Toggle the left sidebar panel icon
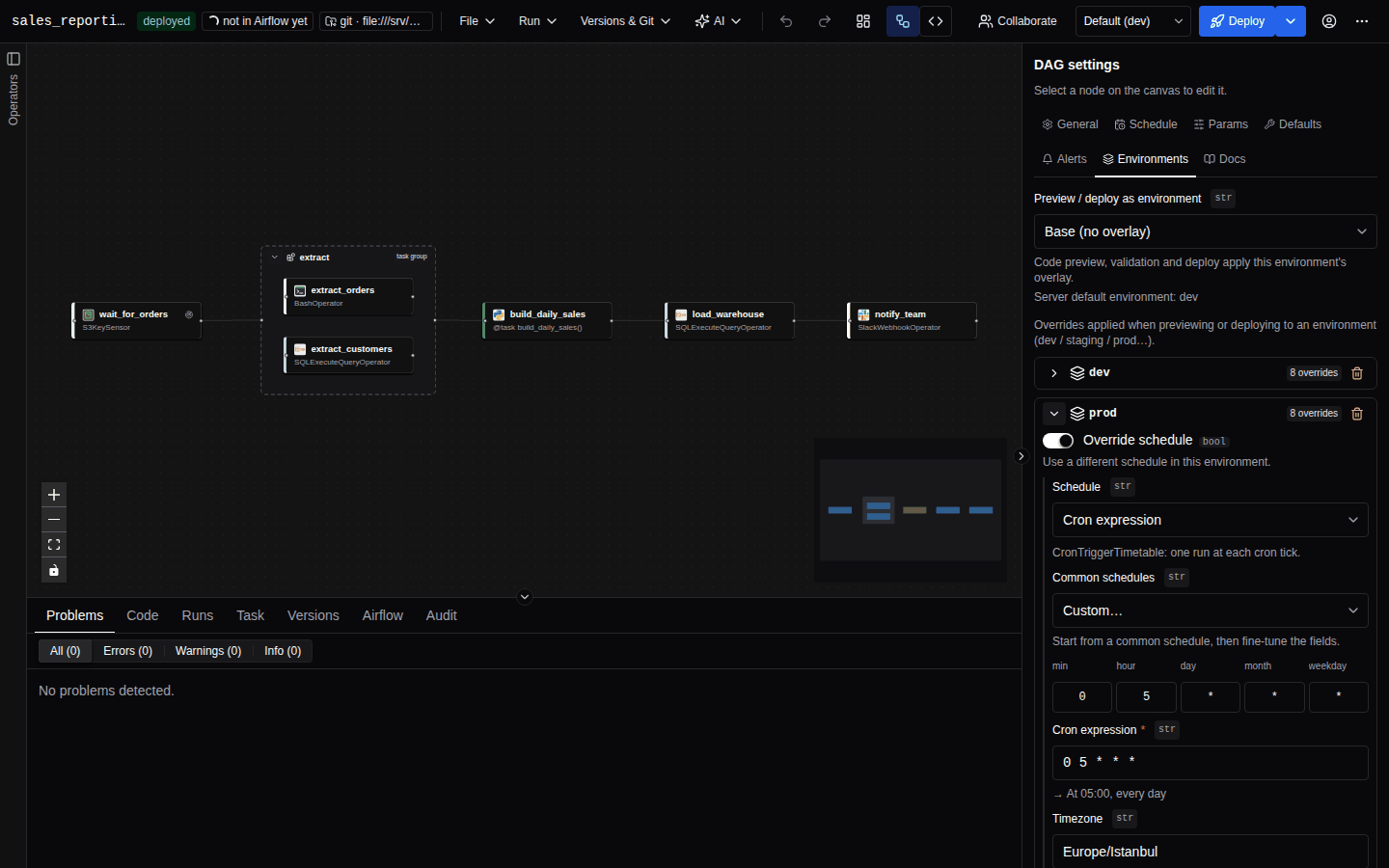 pos(14,59)
